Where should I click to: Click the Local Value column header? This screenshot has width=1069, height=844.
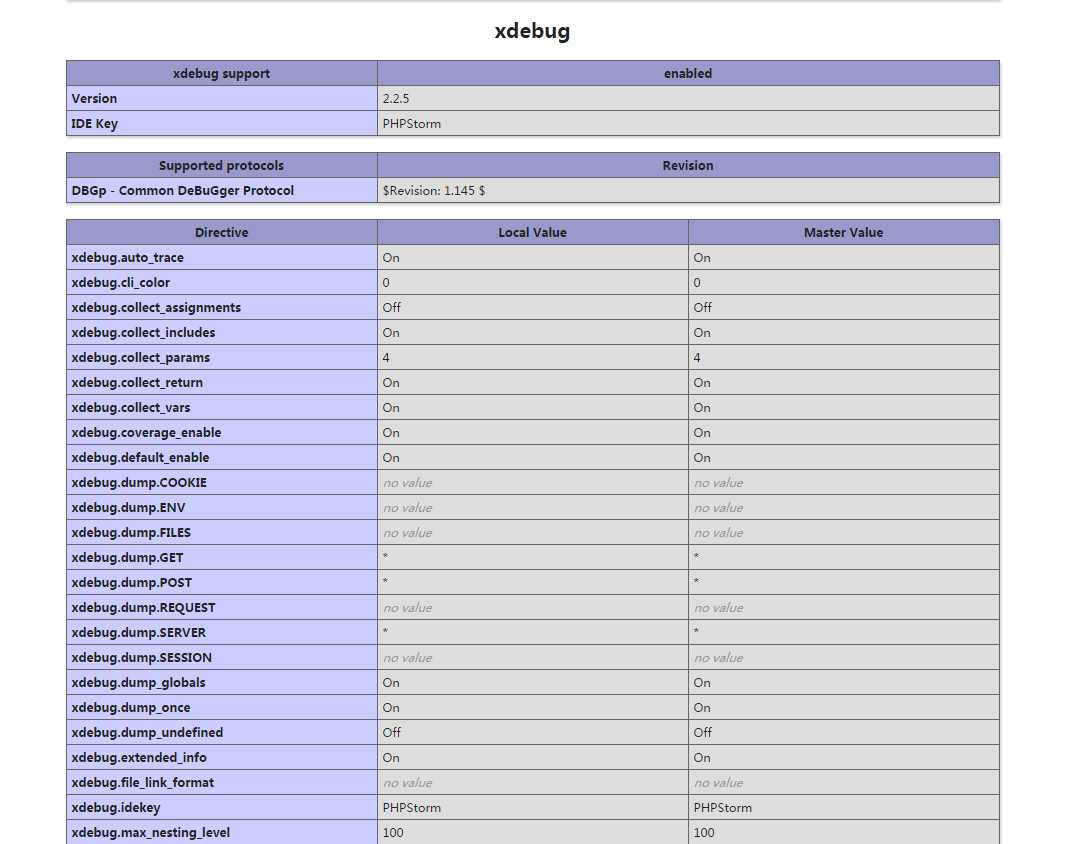(x=532, y=232)
